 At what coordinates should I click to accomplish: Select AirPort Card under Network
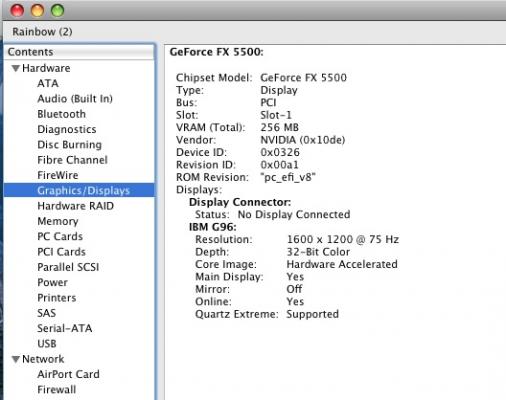coord(68,375)
